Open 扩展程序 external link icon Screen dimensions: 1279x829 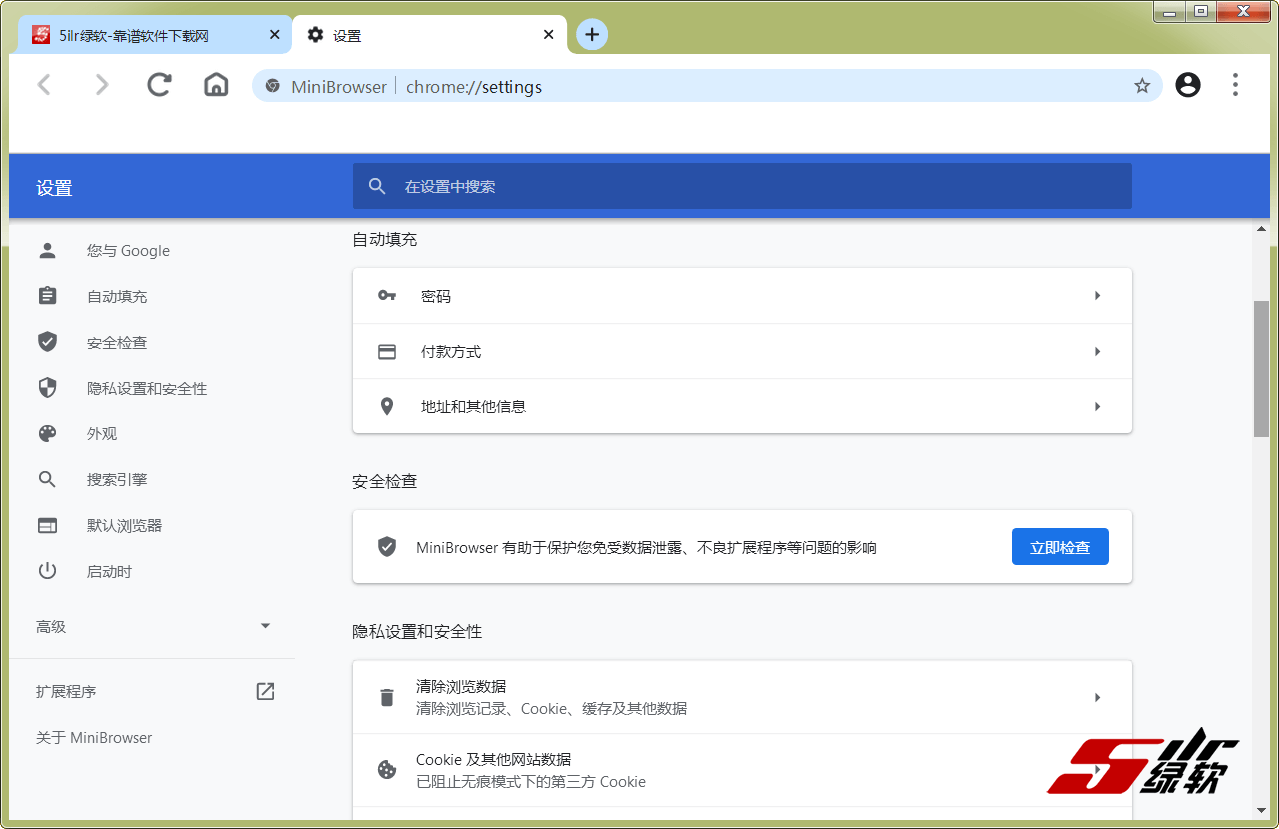265,691
